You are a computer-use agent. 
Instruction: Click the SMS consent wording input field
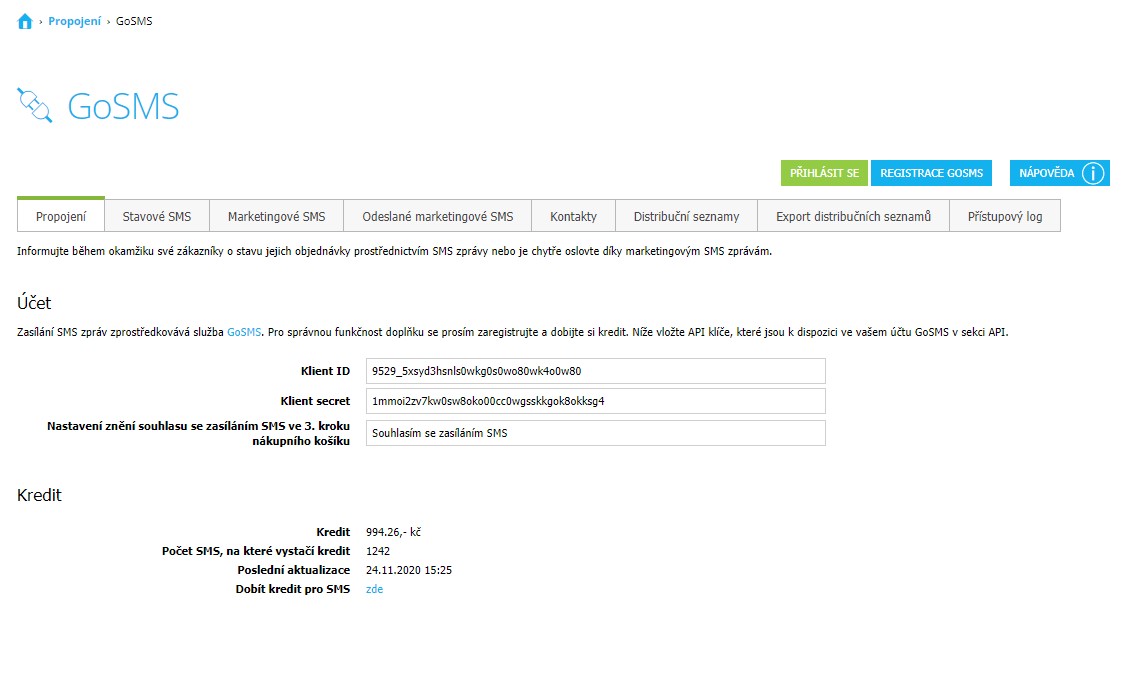pos(595,433)
